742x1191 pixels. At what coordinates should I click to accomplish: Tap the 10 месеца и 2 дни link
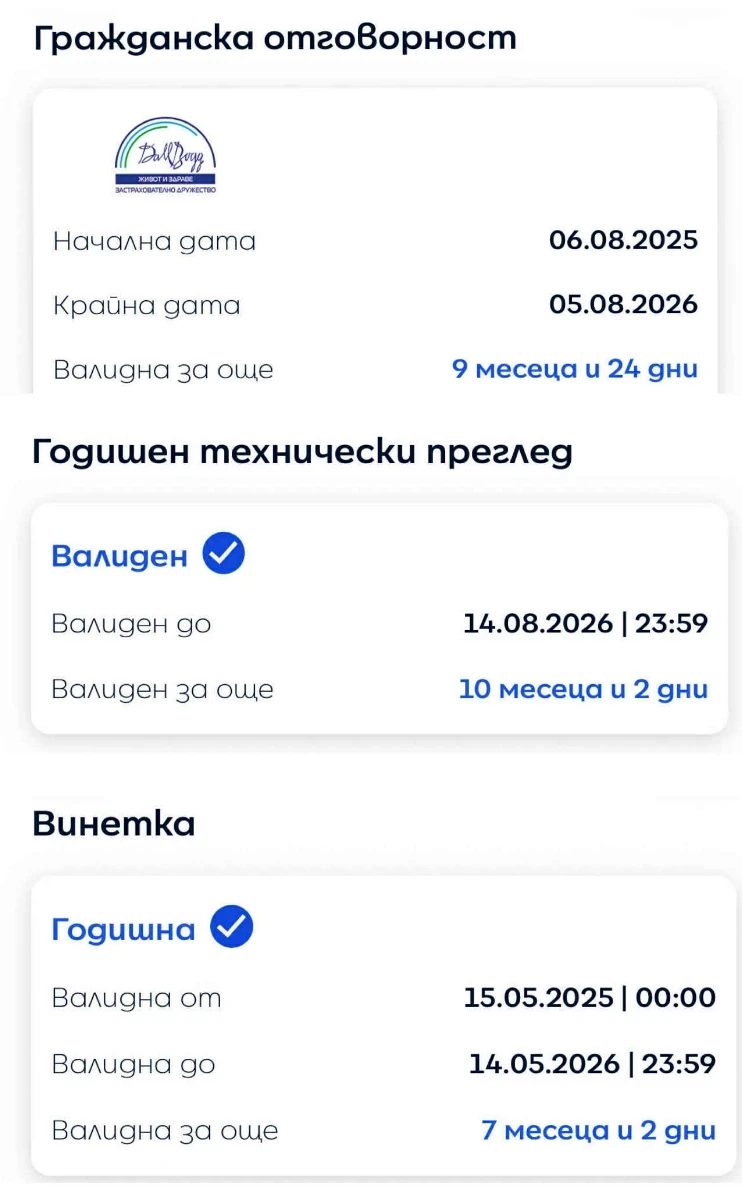[583, 689]
